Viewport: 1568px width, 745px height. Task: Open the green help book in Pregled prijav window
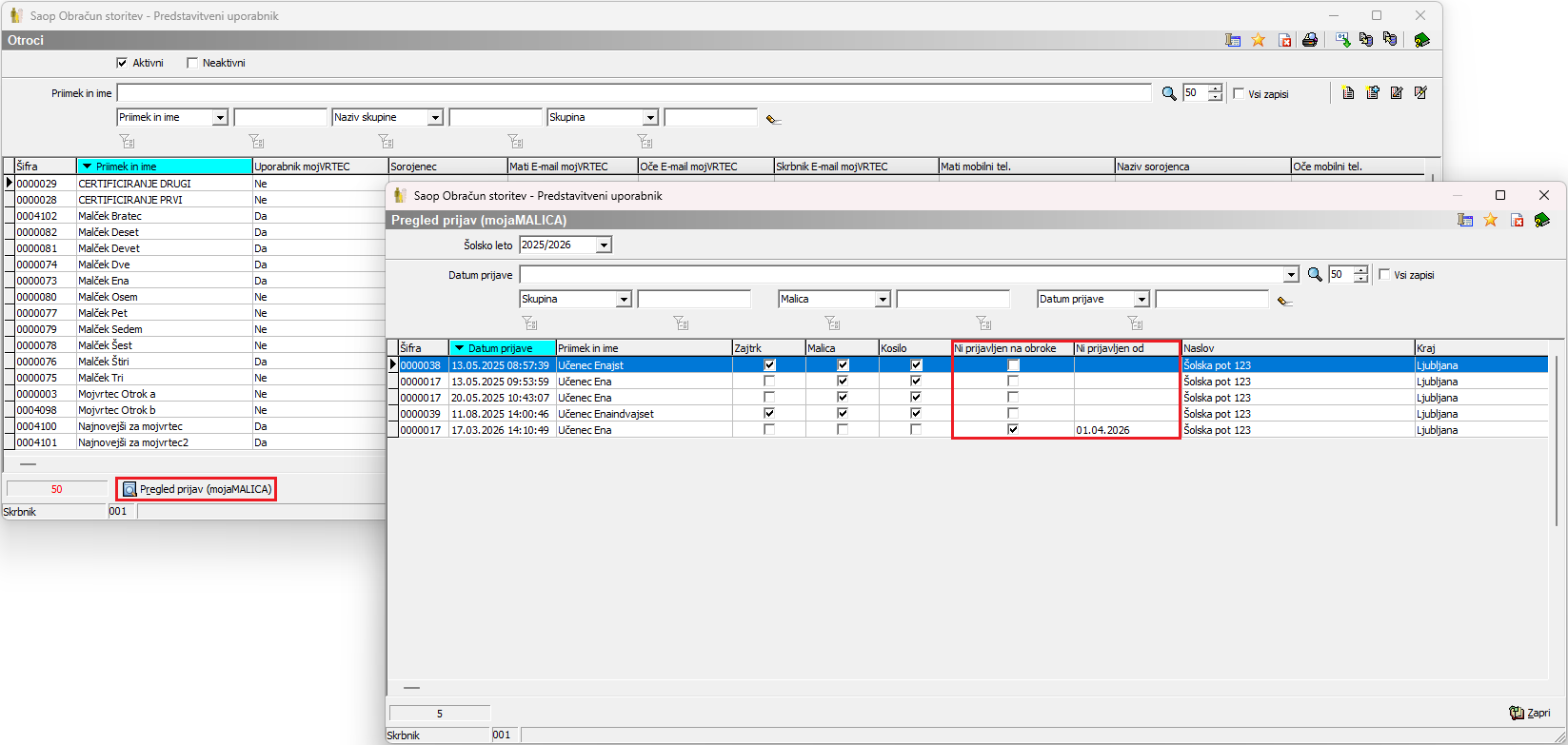[x=1542, y=220]
